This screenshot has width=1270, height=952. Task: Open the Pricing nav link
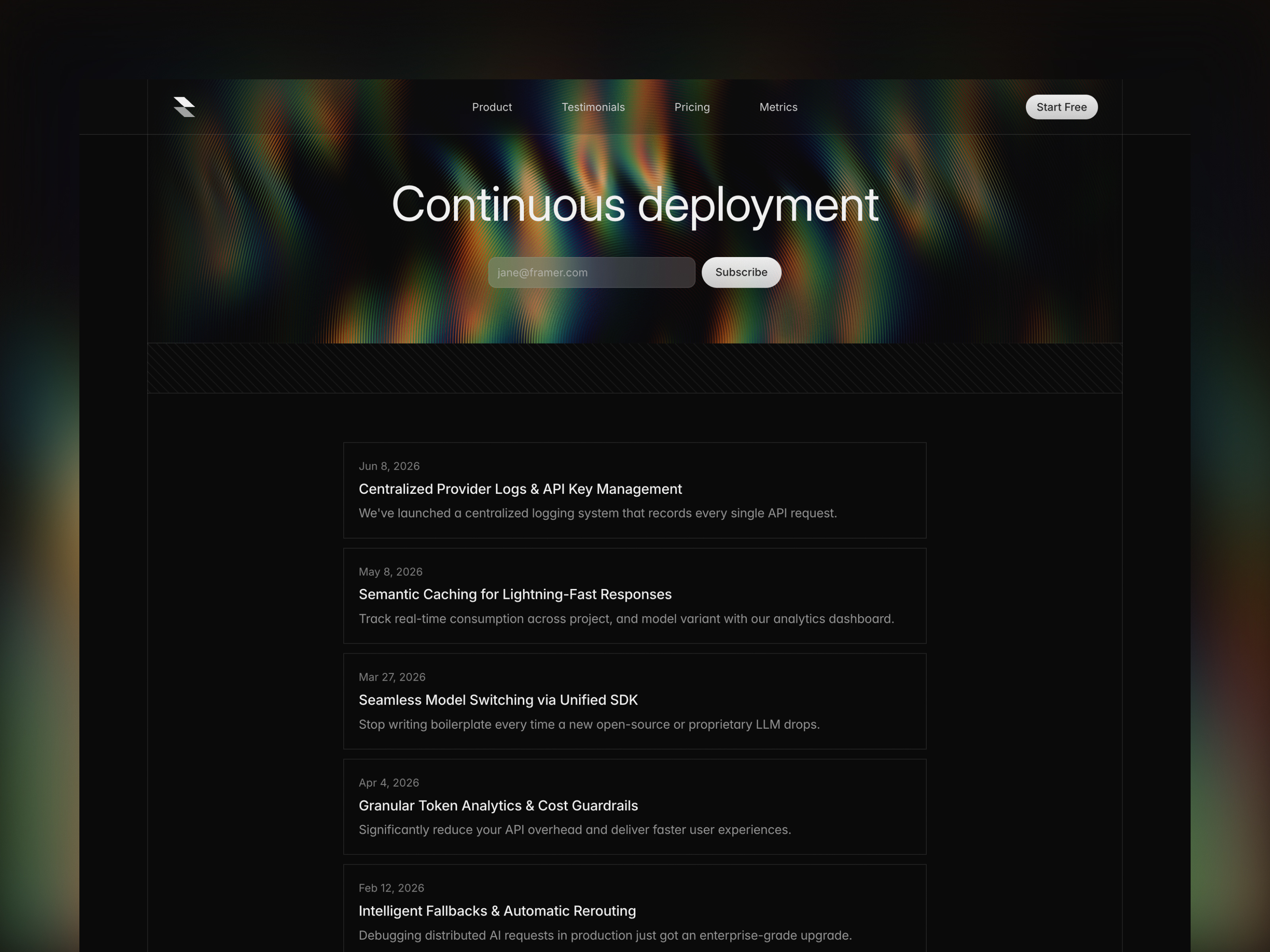click(x=692, y=107)
